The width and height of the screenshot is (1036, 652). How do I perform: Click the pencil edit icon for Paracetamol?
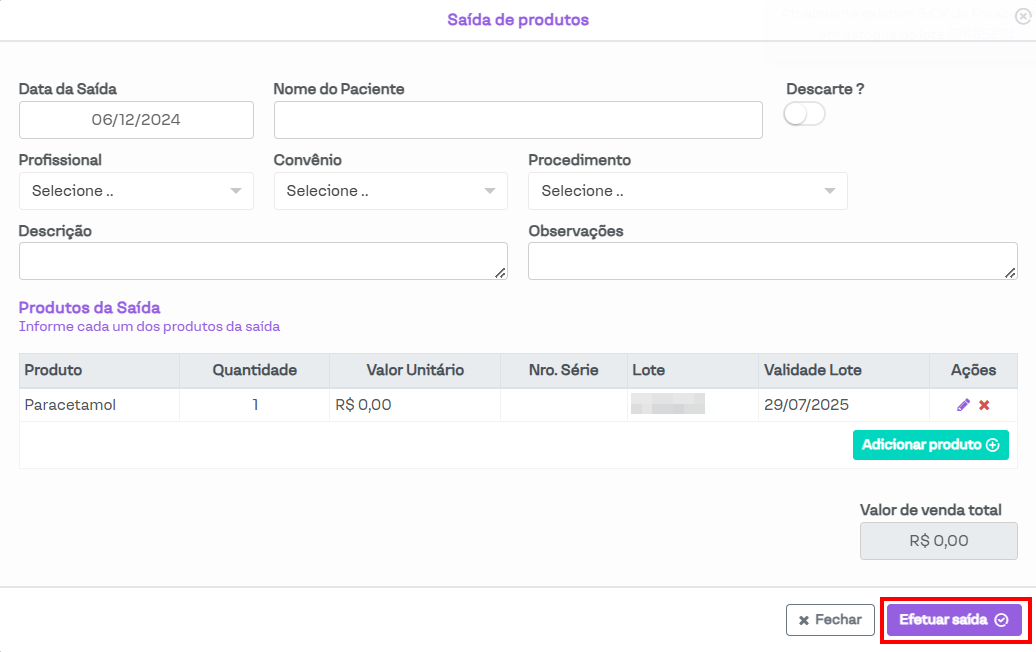point(963,405)
